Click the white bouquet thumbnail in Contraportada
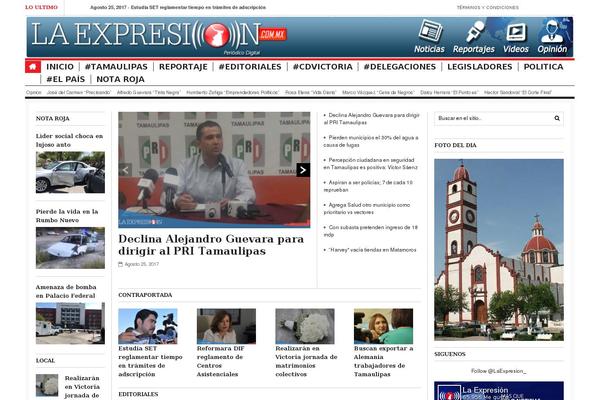600x400 pixels. coord(305,326)
